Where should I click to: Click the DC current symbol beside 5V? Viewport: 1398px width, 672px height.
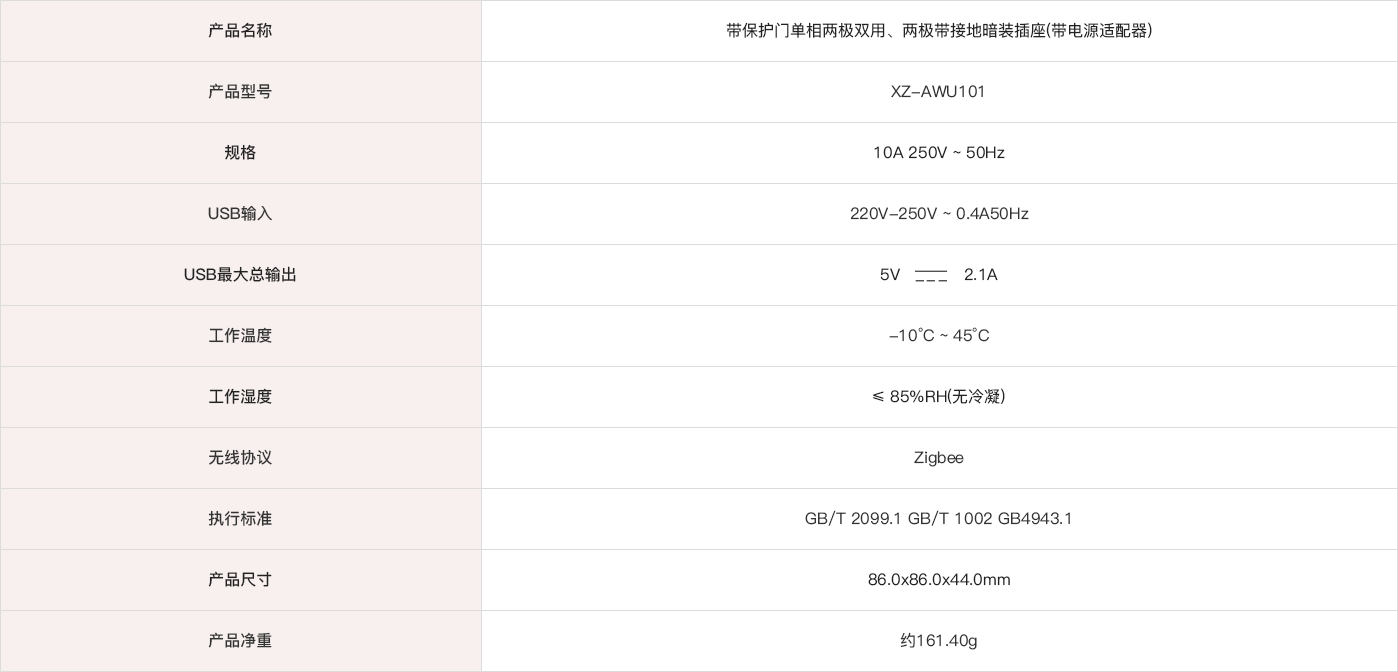[x=930, y=275]
